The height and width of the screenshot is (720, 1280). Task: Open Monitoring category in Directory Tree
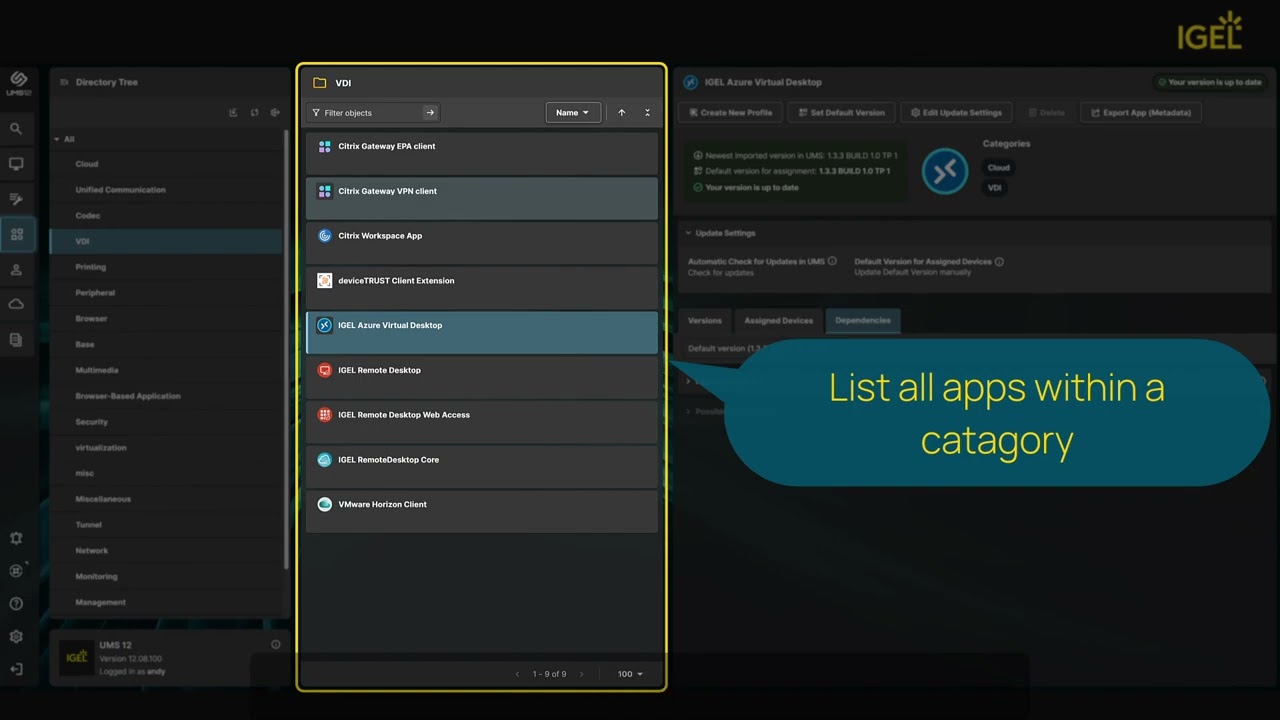[x=167, y=577]
